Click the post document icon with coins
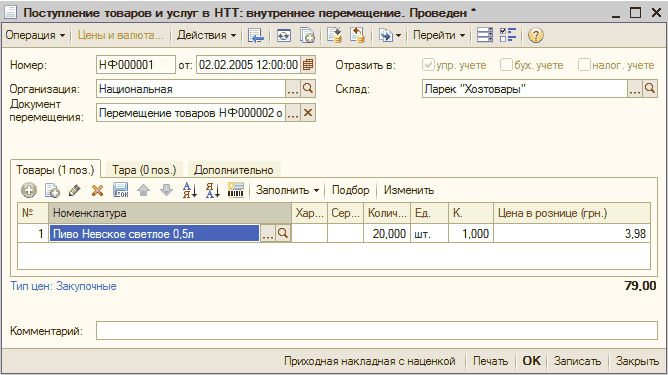The image size is (668, 375). tap(334, 35)
